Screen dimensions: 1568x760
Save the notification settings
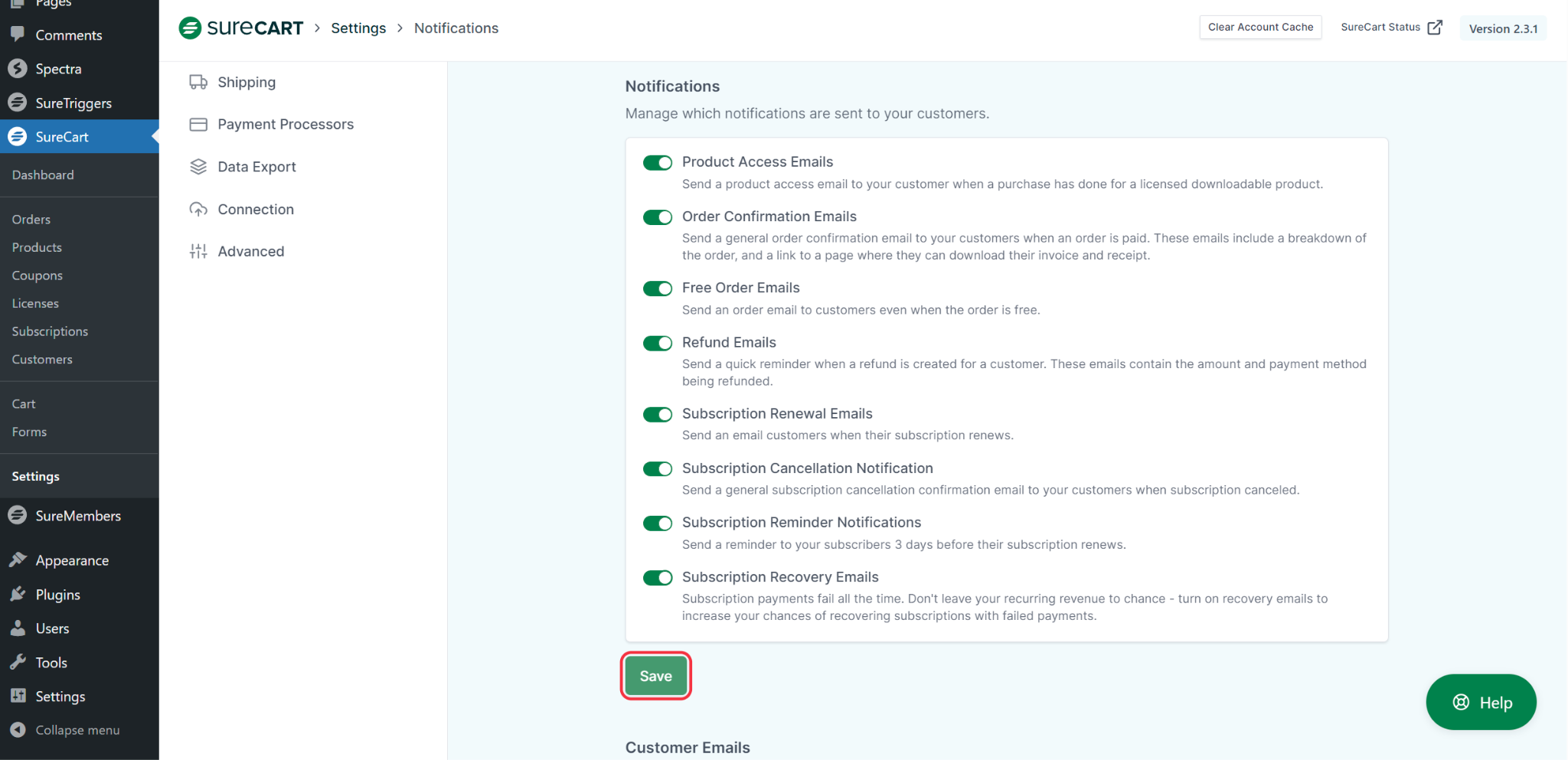tap(655, 676)
